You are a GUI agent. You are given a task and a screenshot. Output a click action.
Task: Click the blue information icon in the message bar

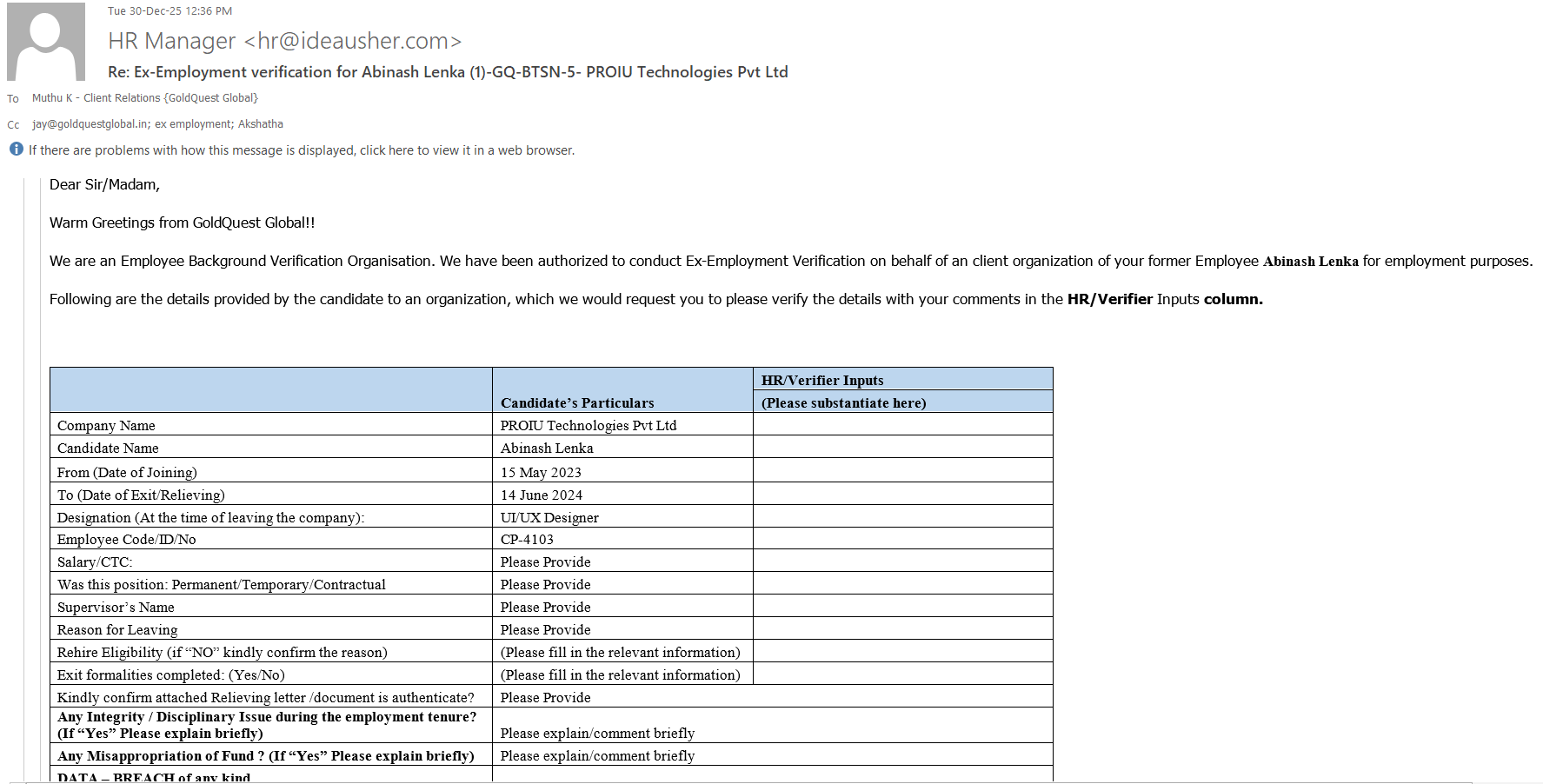pyautogui.click(x=17, y=149)
